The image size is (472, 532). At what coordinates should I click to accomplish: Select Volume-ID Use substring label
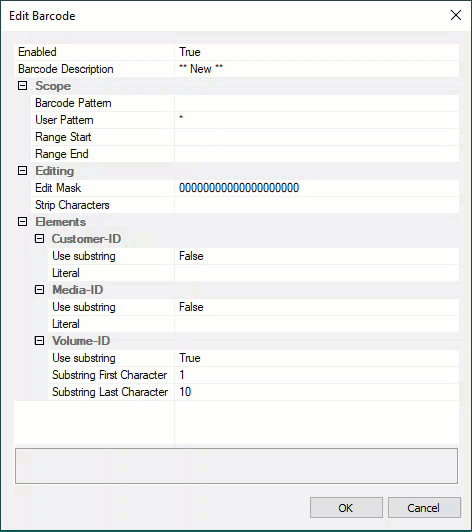[x=84, y=358]
